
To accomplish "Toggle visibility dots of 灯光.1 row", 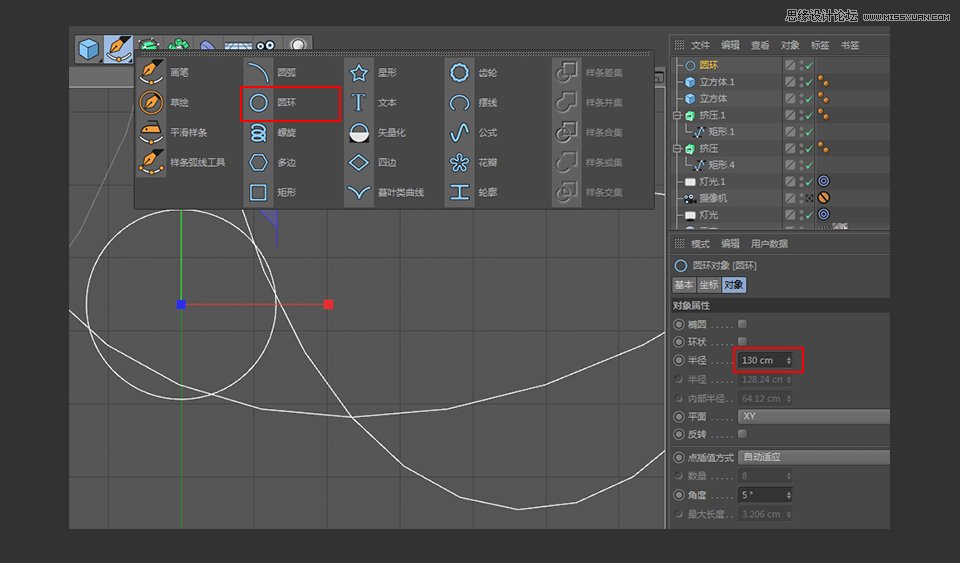I will pos(801,182).
